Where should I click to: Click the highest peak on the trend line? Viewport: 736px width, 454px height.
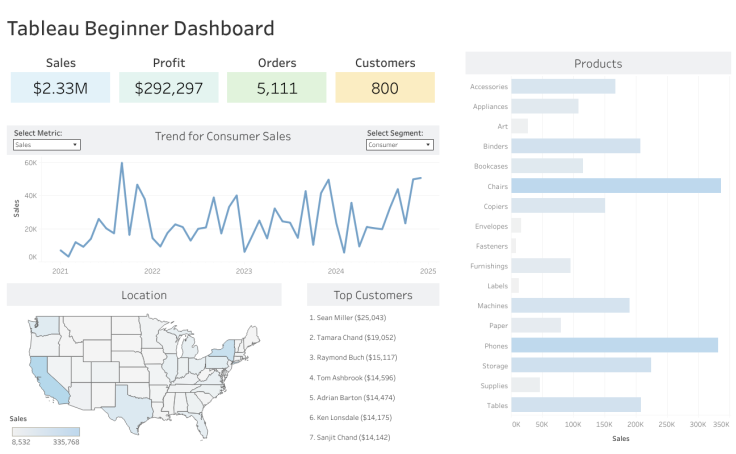coord(122,163)
